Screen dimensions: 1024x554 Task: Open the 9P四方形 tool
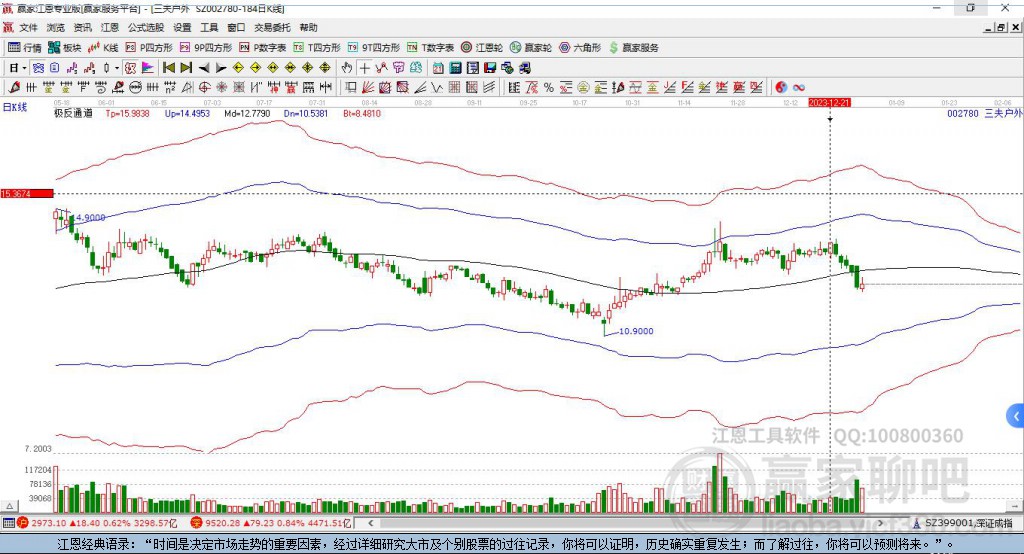[206, 48]
